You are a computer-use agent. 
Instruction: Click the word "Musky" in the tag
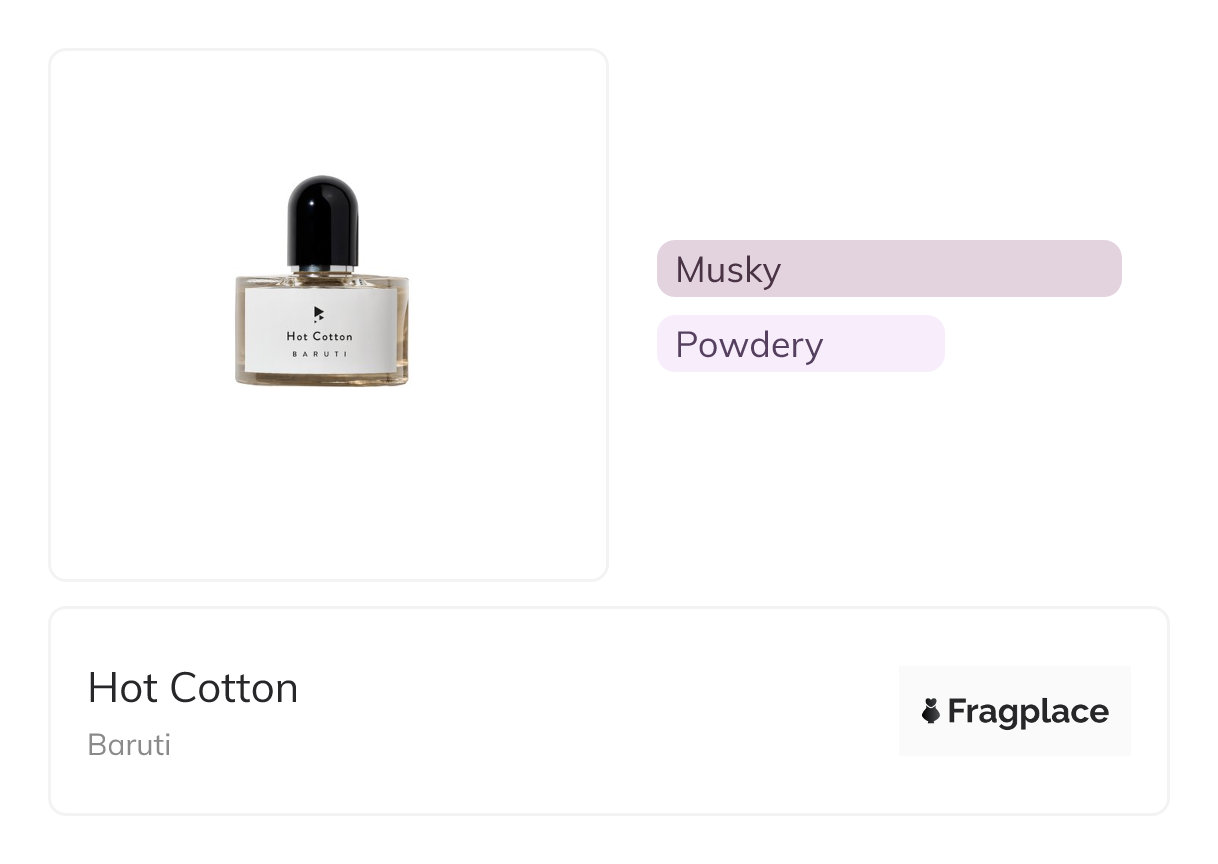728,270
